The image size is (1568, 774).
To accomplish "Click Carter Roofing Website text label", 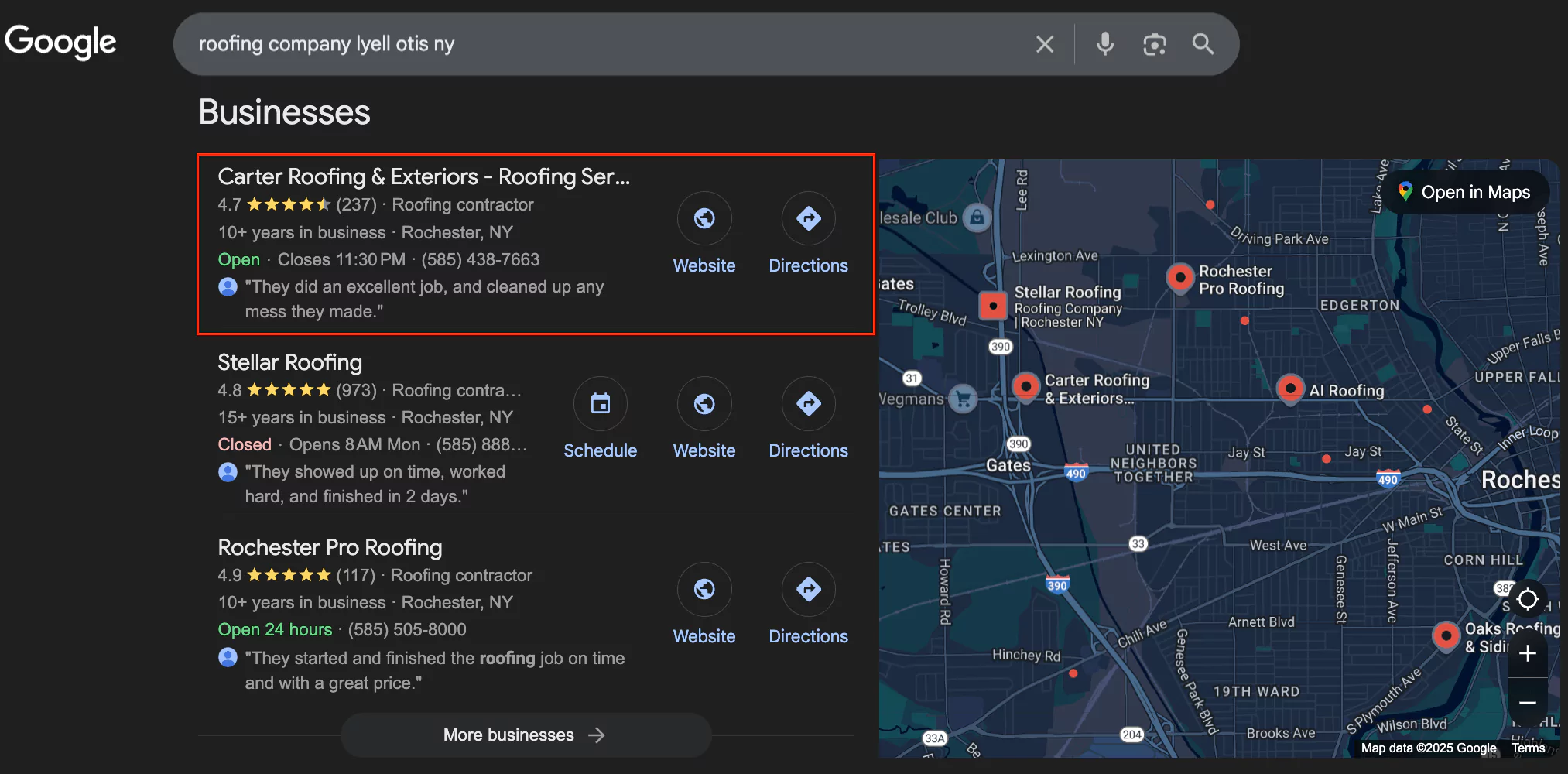I will click(x=704, y=265).
